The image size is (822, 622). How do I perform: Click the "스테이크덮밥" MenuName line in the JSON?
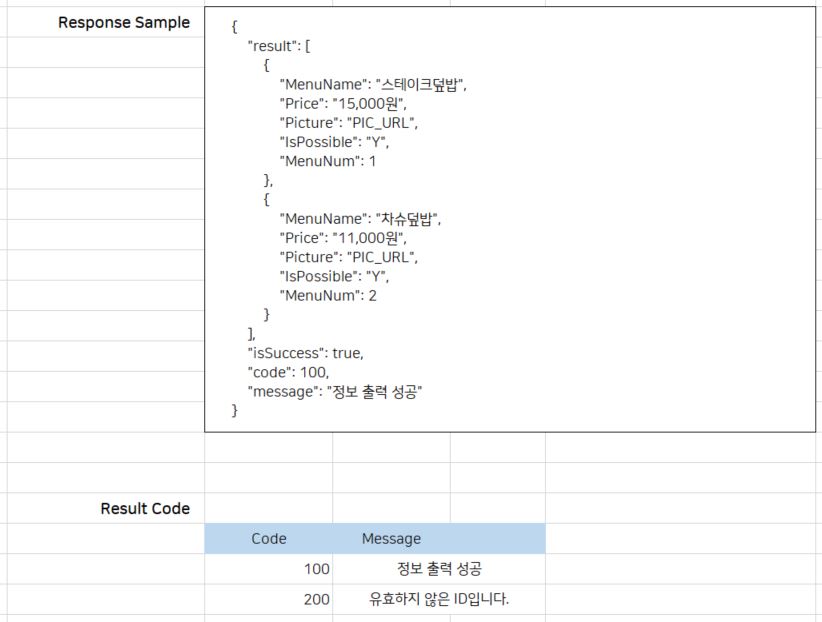coord(373,85)
